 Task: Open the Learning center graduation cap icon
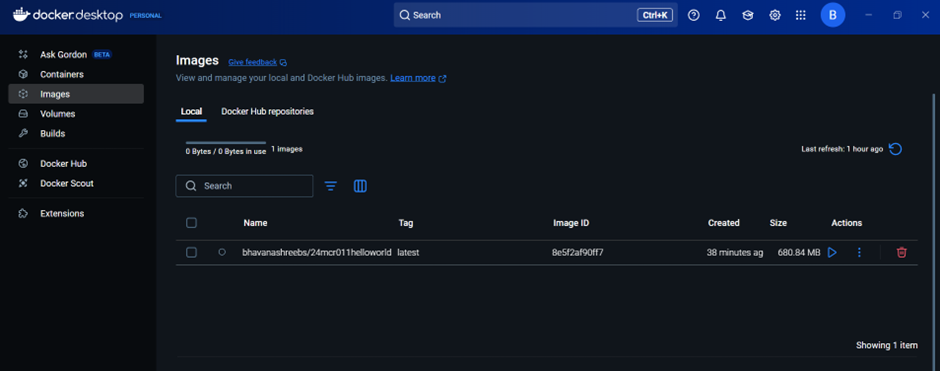pyautogui.click(x=748, y=16)
